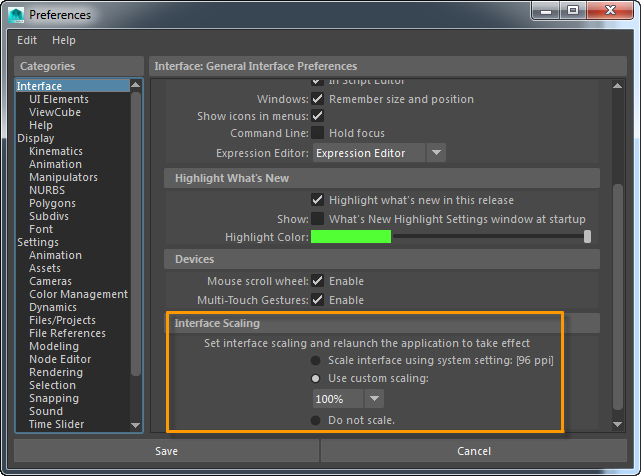Select Font category

point(41,229)
